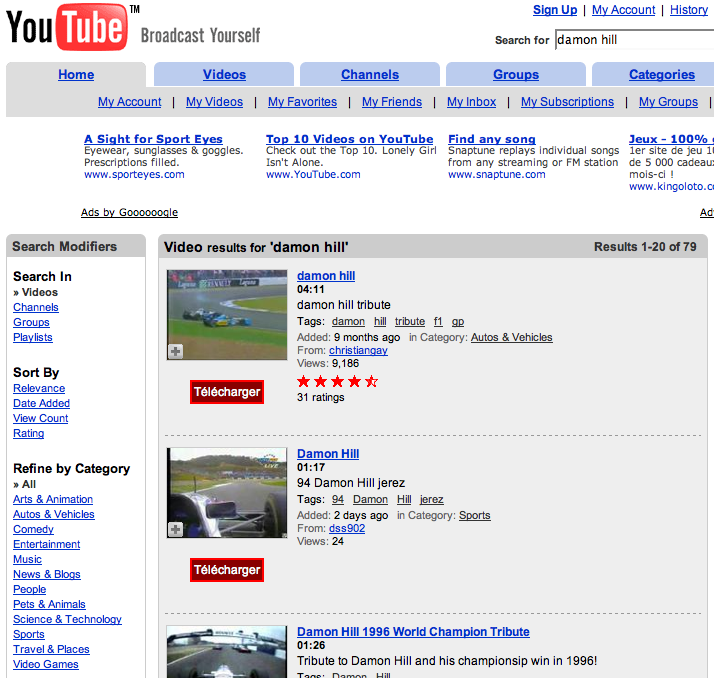Open the 1996 World Champion Tribute thumbnail

pyautogui.click(x=227, y=652)
